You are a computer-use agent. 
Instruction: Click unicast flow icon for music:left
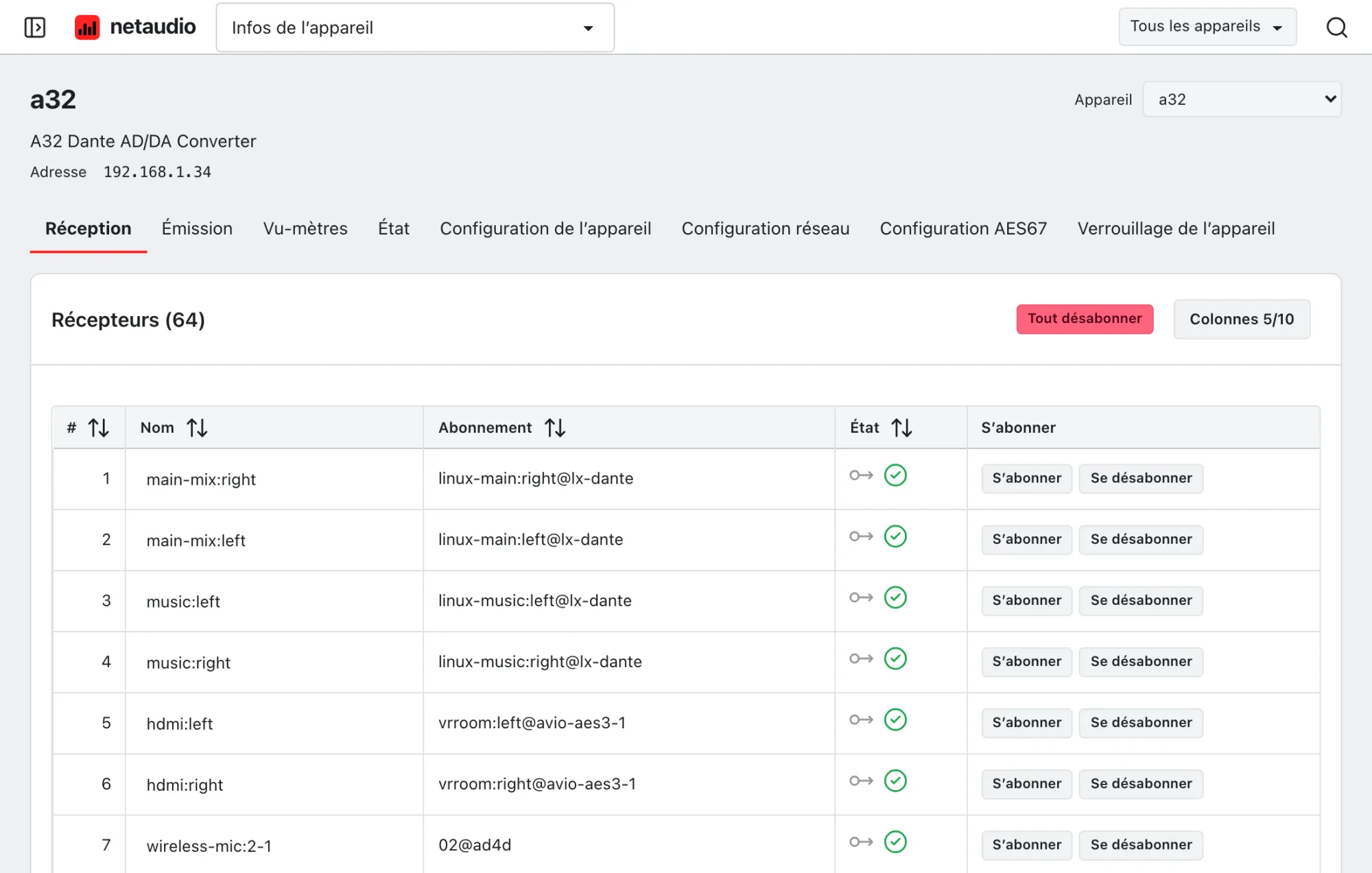[x=861, y=597]
